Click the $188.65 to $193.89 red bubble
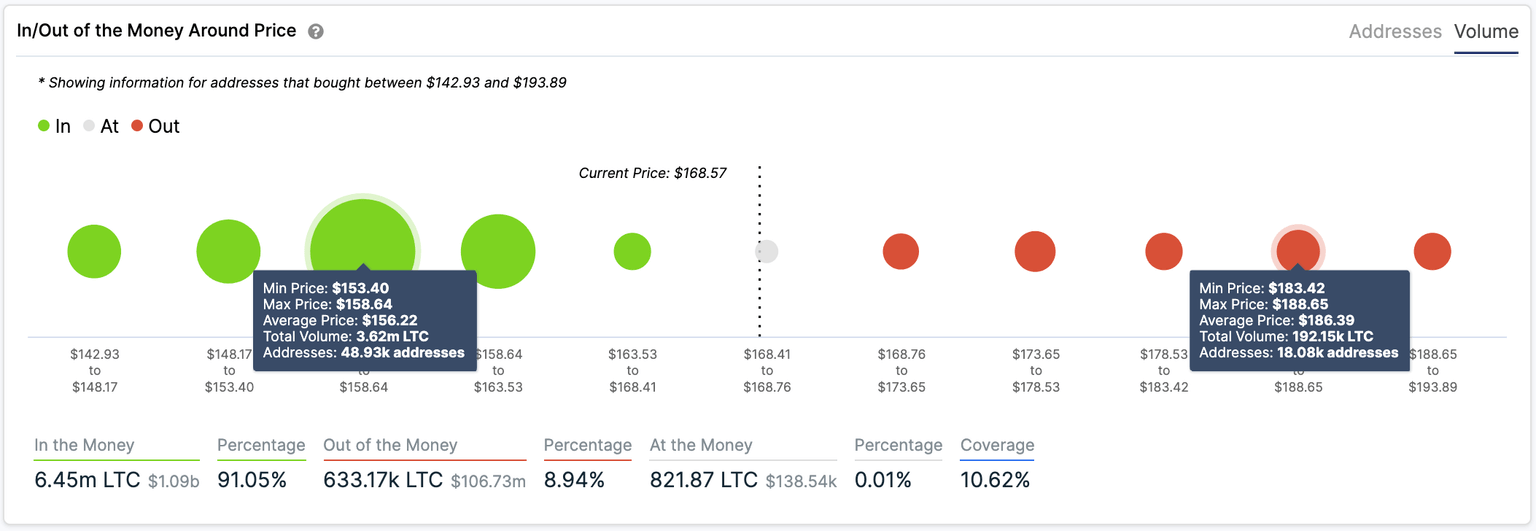 click(x=1432, y=252)
